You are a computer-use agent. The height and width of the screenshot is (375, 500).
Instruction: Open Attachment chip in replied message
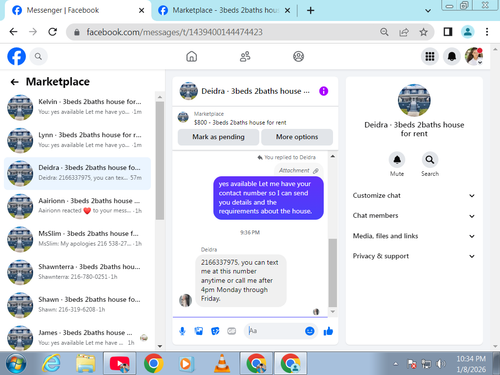(299, 170)
